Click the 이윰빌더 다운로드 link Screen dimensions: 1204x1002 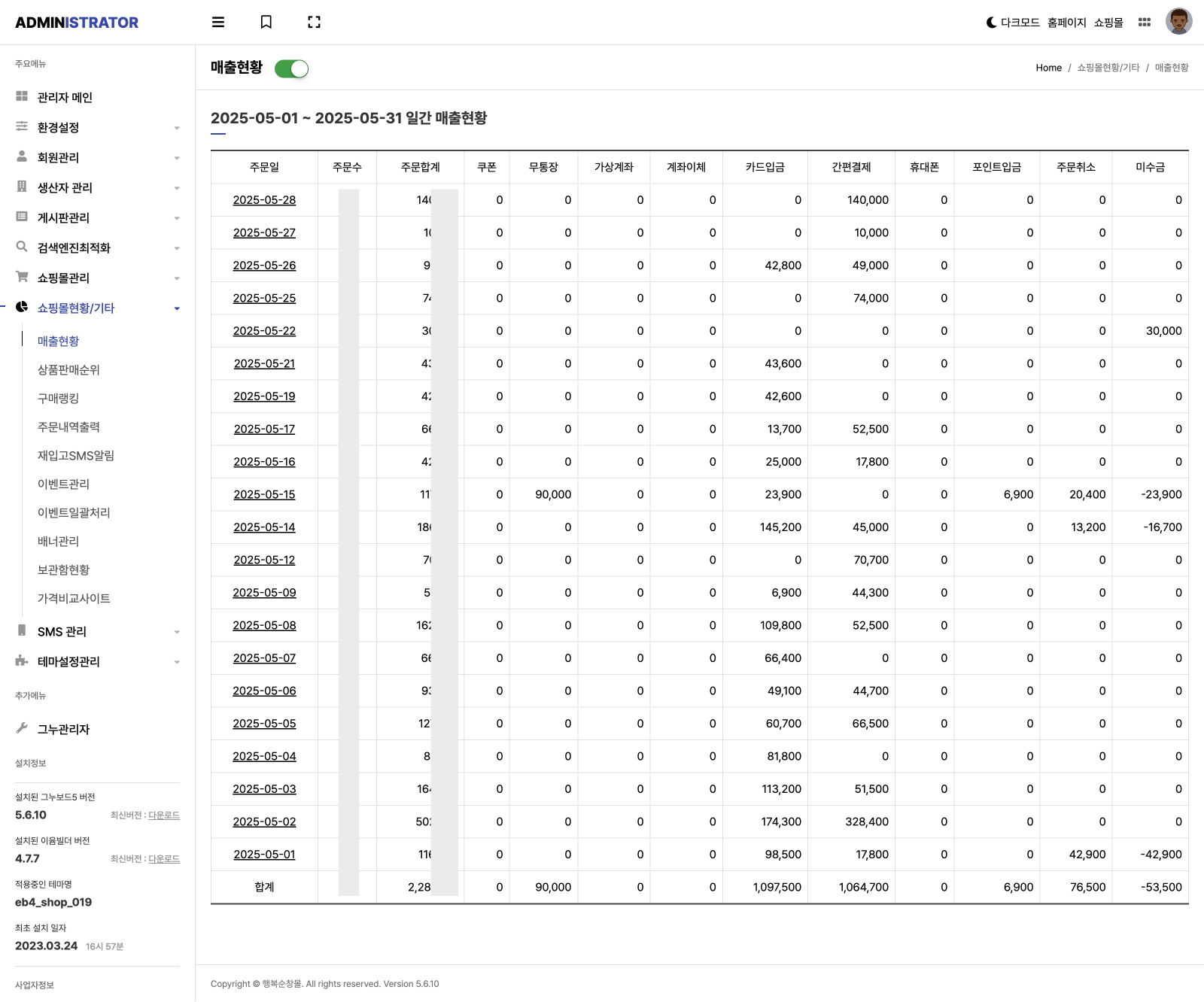point(163,859)
